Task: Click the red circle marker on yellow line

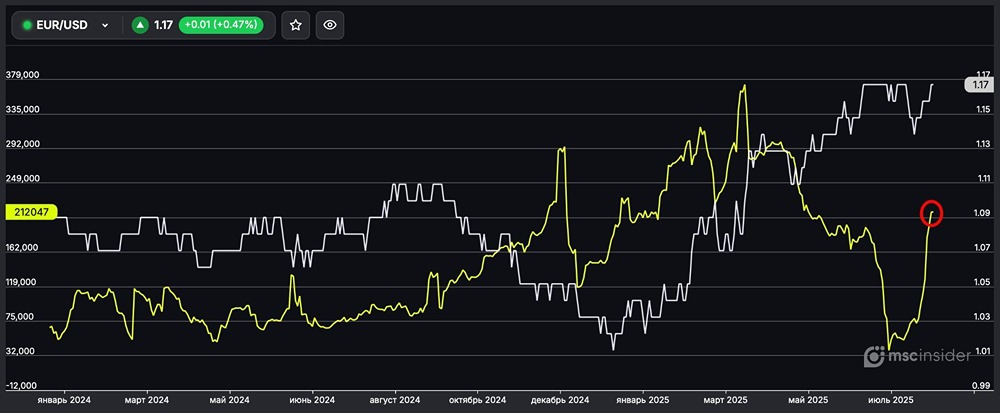Action: [931, 212]
